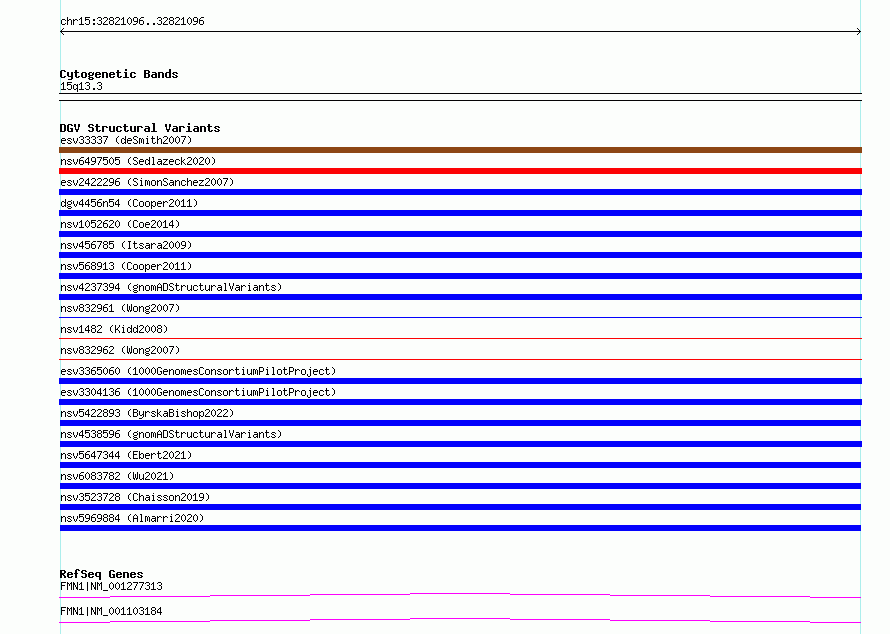Open variant nsv5647344 (Ebert2021)
The image size is (890, 634).
[126, 455]
